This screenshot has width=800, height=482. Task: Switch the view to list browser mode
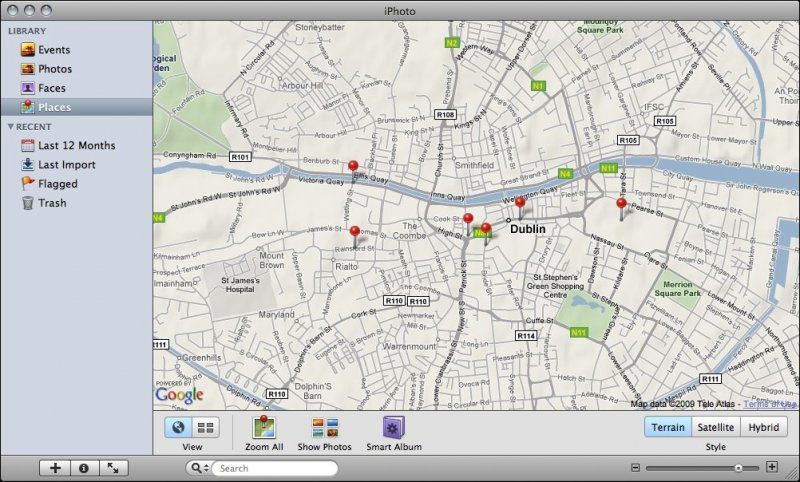204,427
